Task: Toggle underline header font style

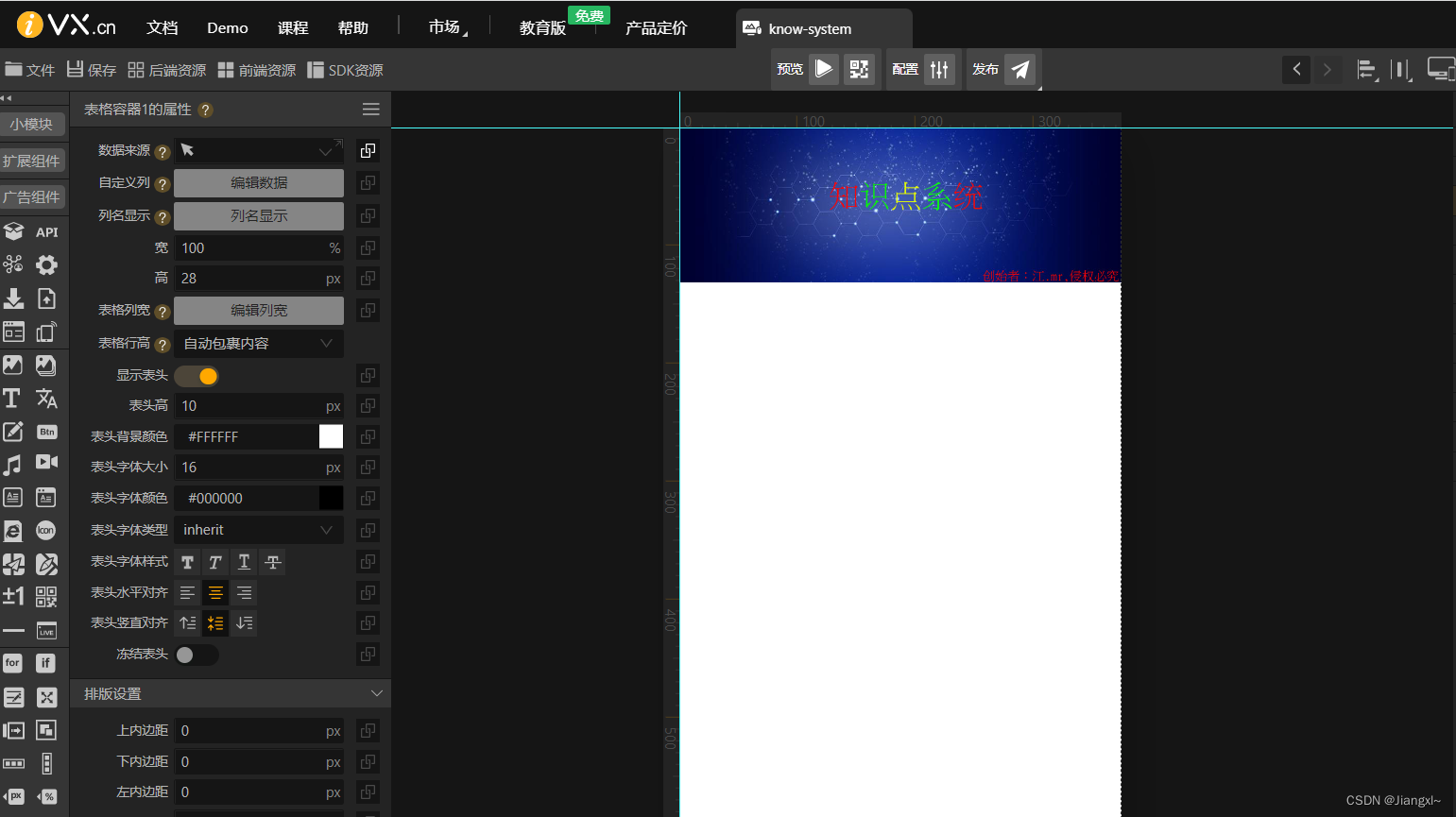Action: (244, 563)
